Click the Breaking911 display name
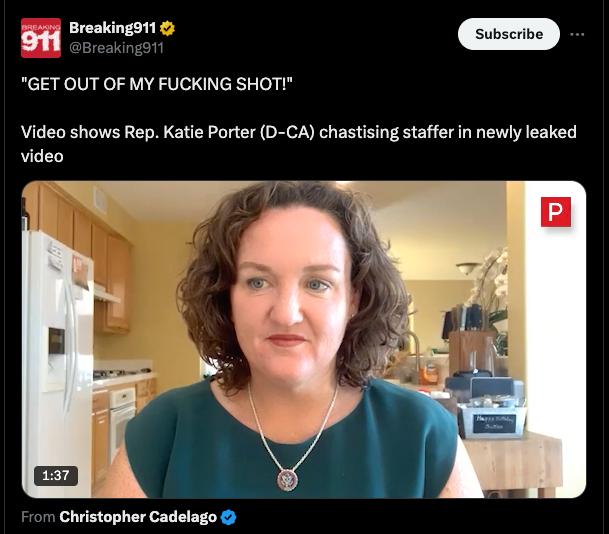609x534 pixels. (x=113, y=28)
